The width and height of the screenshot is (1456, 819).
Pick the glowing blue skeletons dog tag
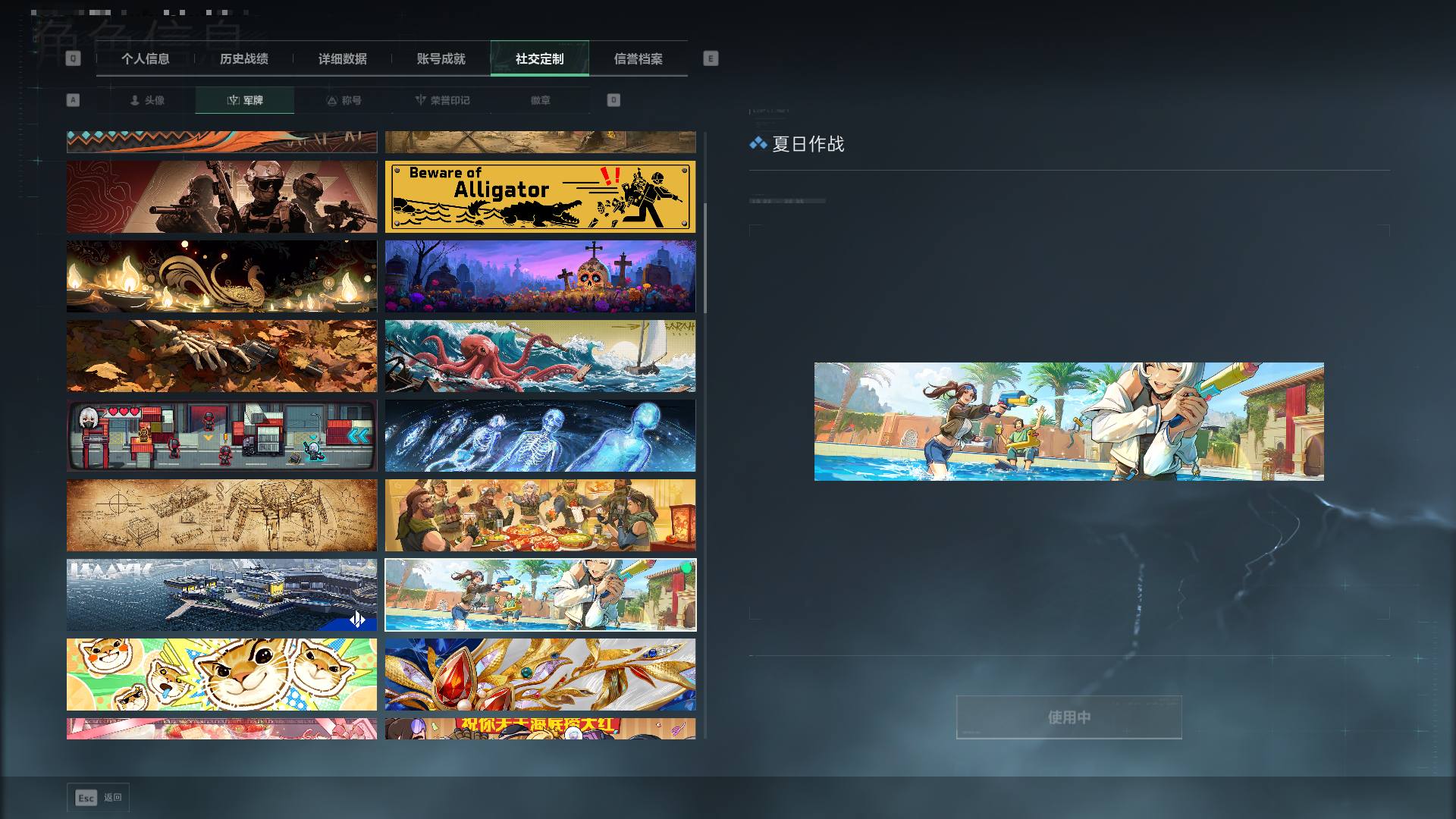540,435
